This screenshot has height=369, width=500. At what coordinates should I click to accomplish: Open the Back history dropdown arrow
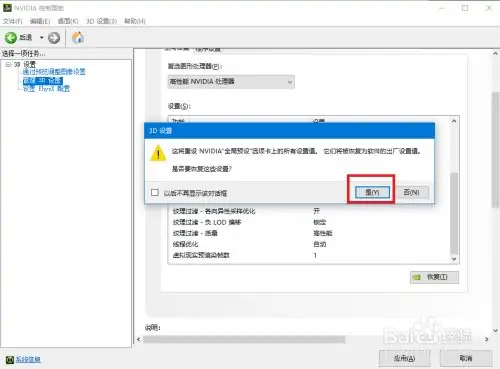pyautogui.click(x=42, y=38)
